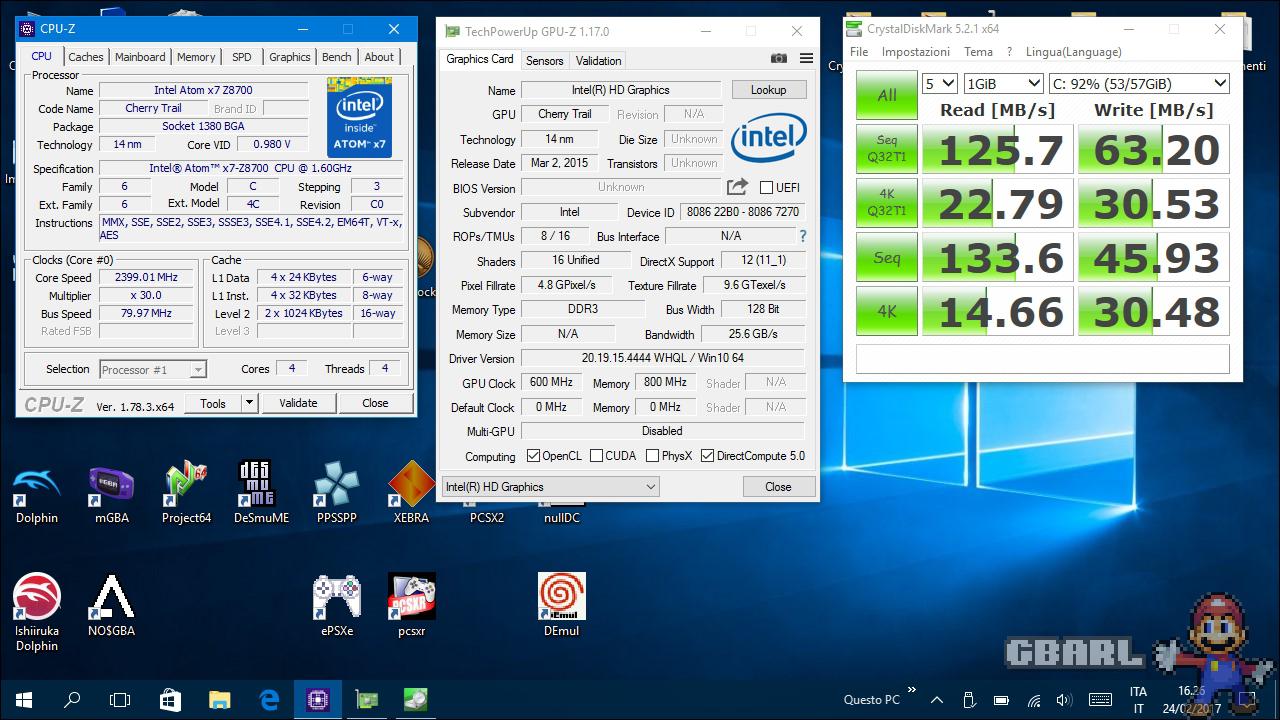Viewport: 1280px width, 720px height.
Task: Click the Intel logo in GPU-Z
Action: (x=768, y=138)
